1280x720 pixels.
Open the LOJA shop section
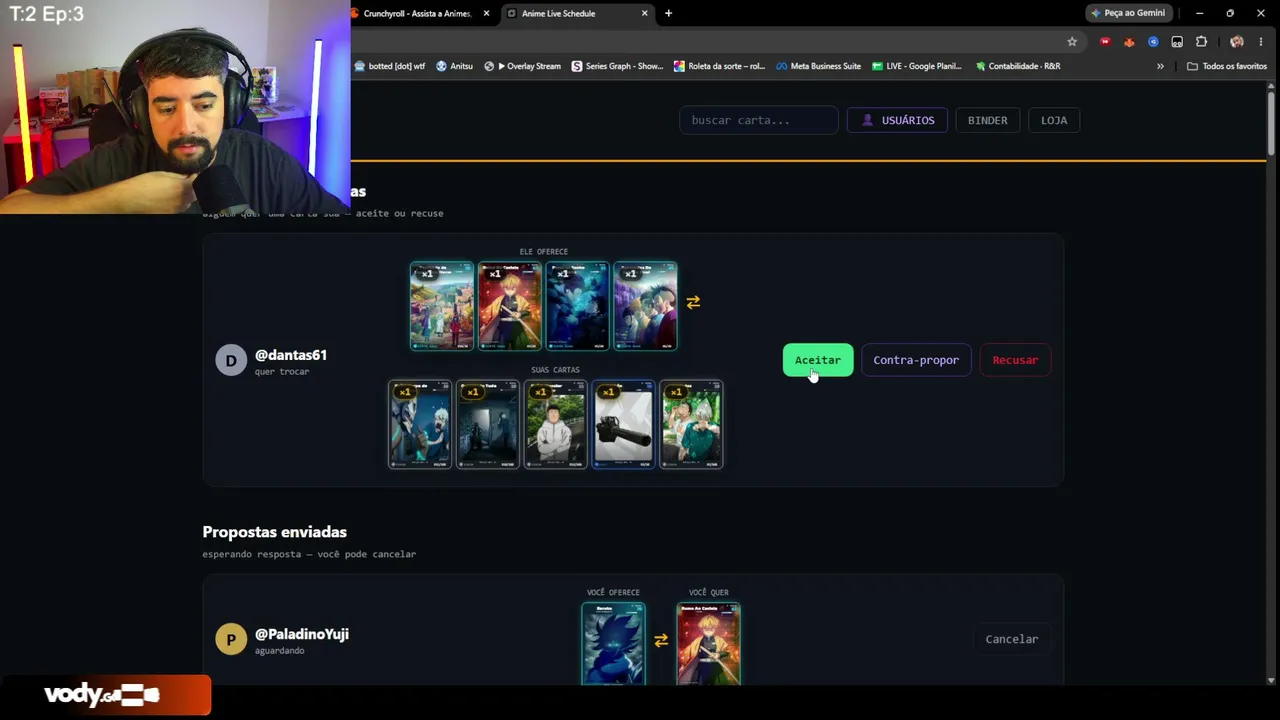[1054, 120]
